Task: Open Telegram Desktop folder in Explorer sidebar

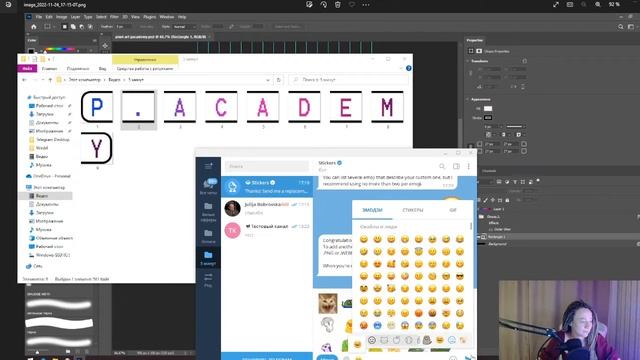Action: click(49, 140)
